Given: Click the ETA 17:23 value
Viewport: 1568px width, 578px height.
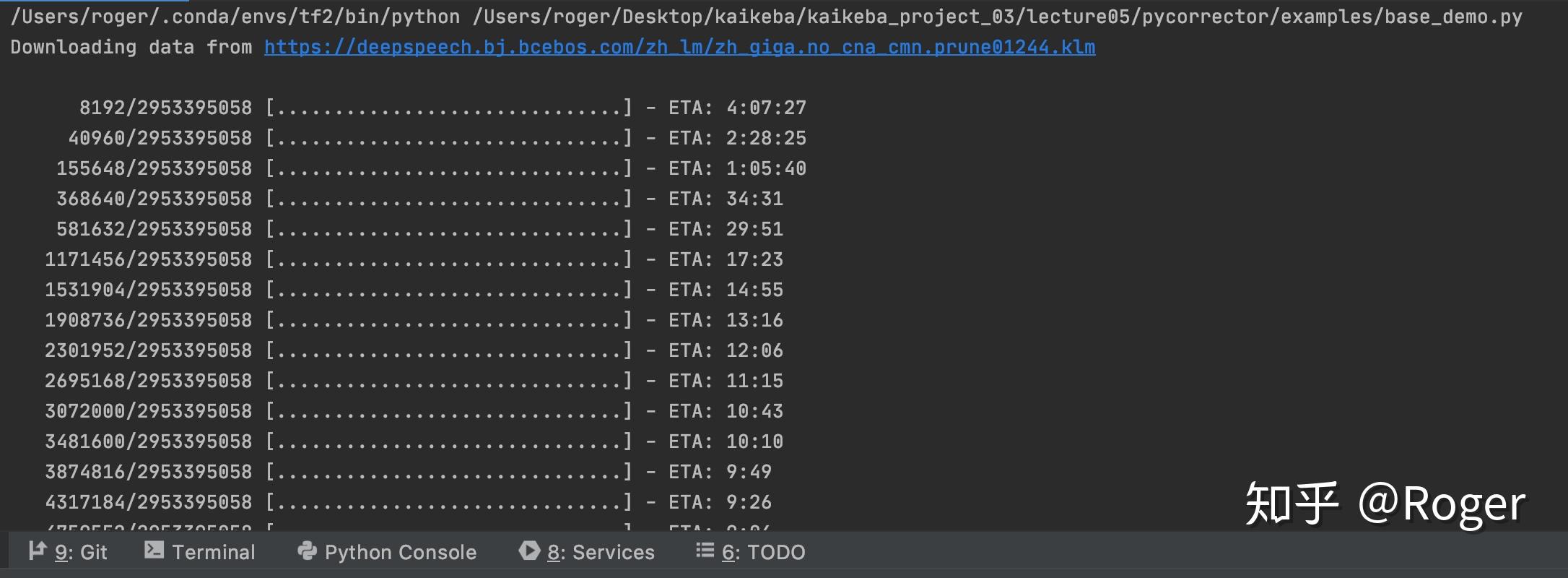Looking at the screenshot, I should tap(754, 259).
